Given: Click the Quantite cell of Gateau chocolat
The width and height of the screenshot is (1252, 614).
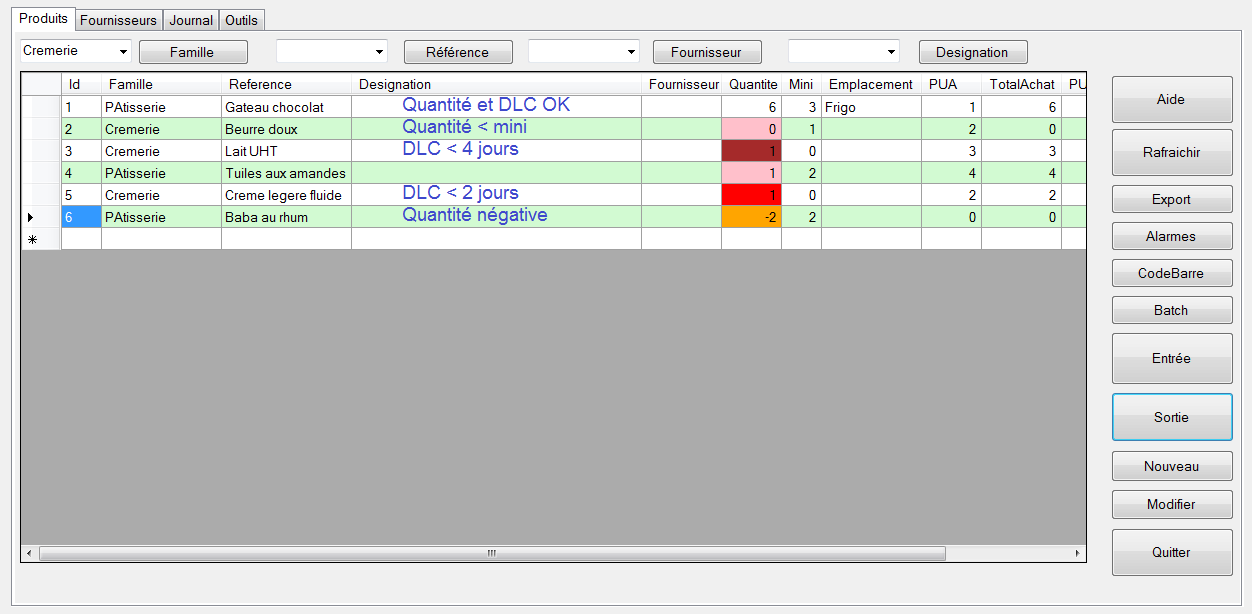Looking at the screenshot, I should (x=751, y=107).
